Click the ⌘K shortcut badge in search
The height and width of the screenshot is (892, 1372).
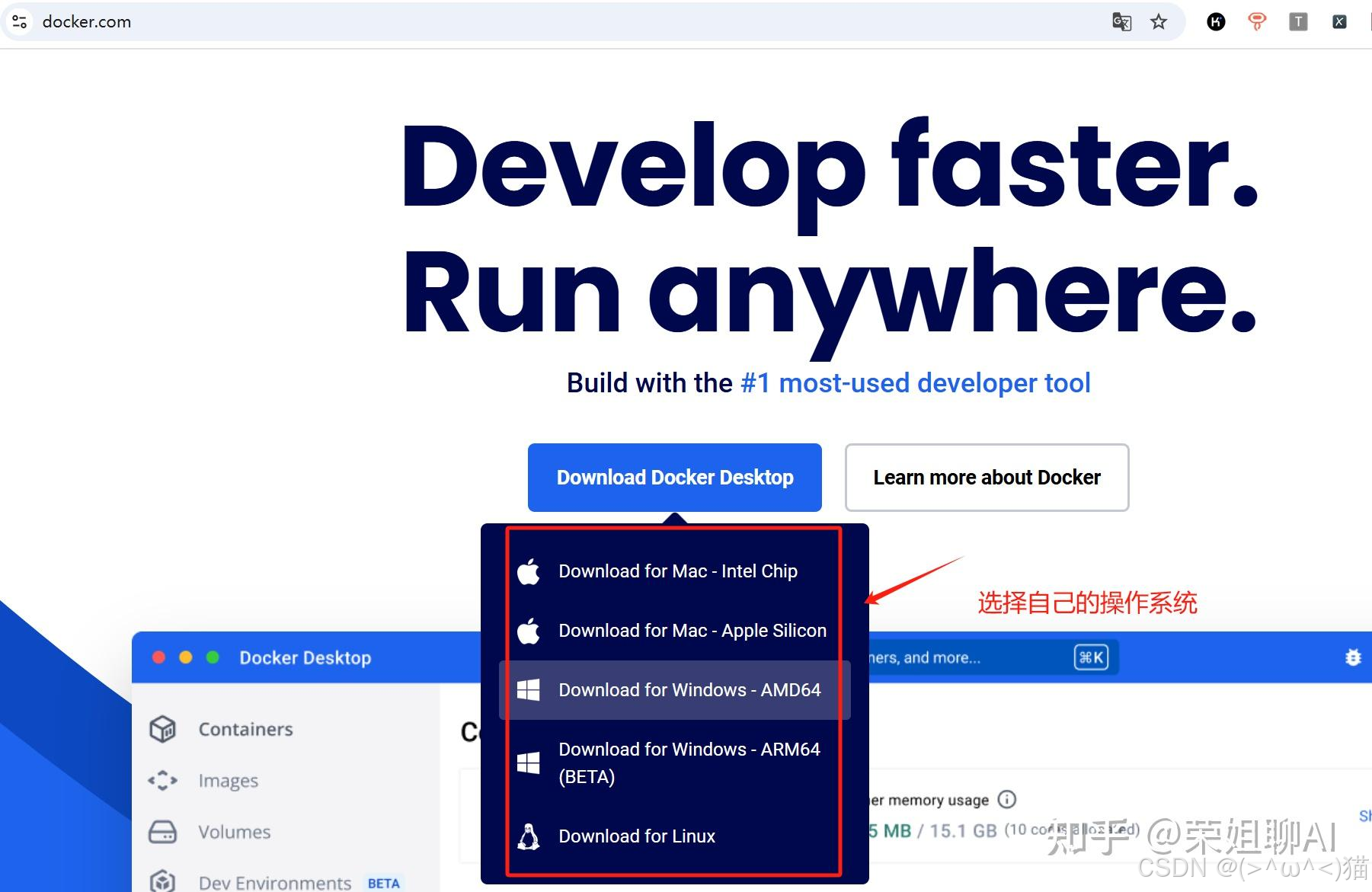pos(1091,657)
